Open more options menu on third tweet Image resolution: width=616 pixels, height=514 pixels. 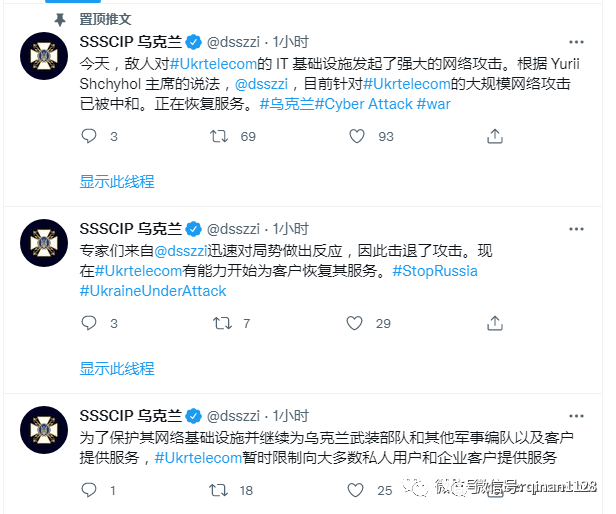576,416
